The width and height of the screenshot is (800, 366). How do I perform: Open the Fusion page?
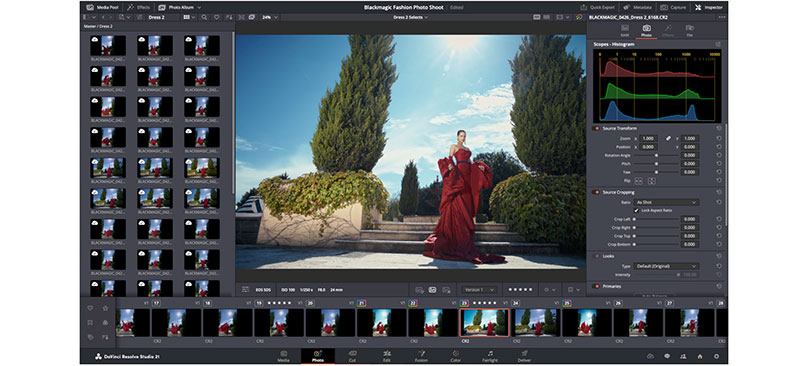[x=421, y=355]
